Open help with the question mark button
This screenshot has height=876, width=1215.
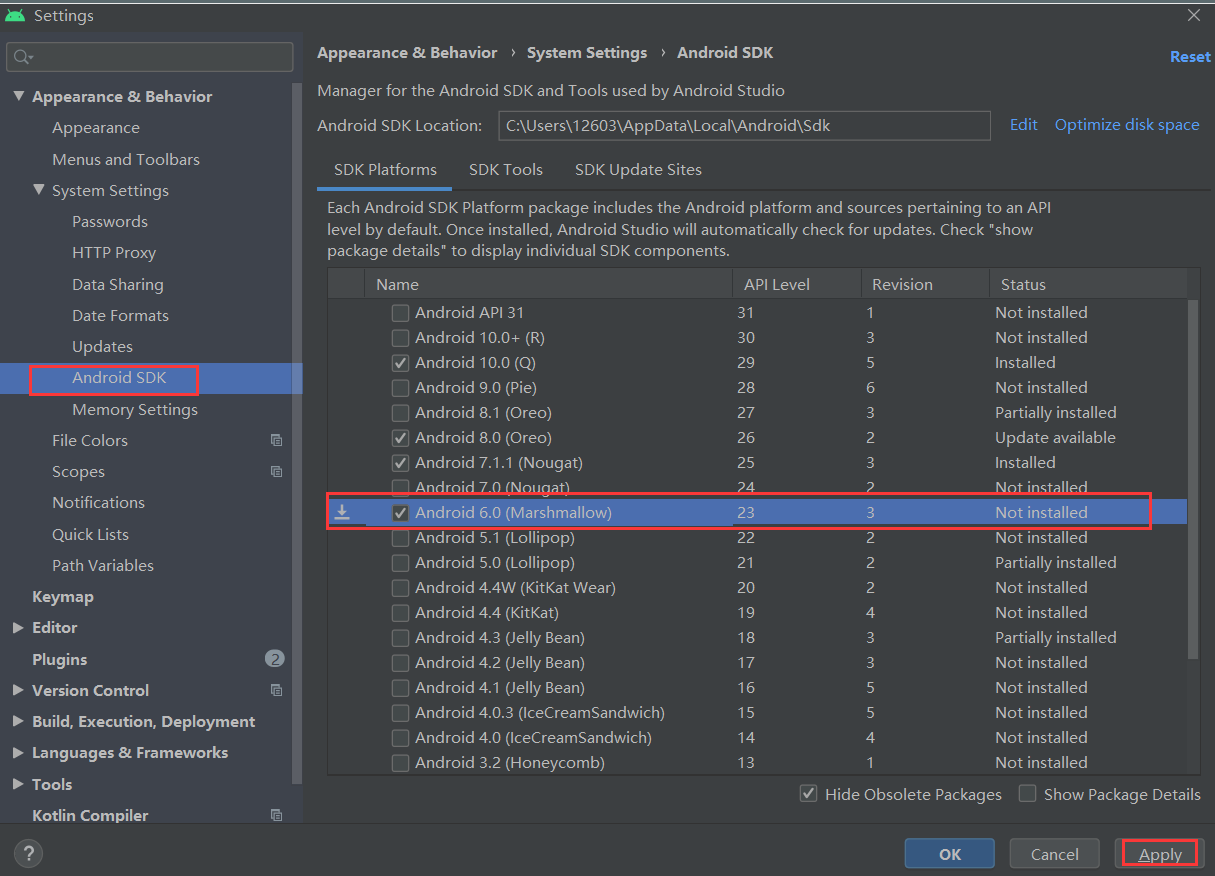tap(28, 853)
